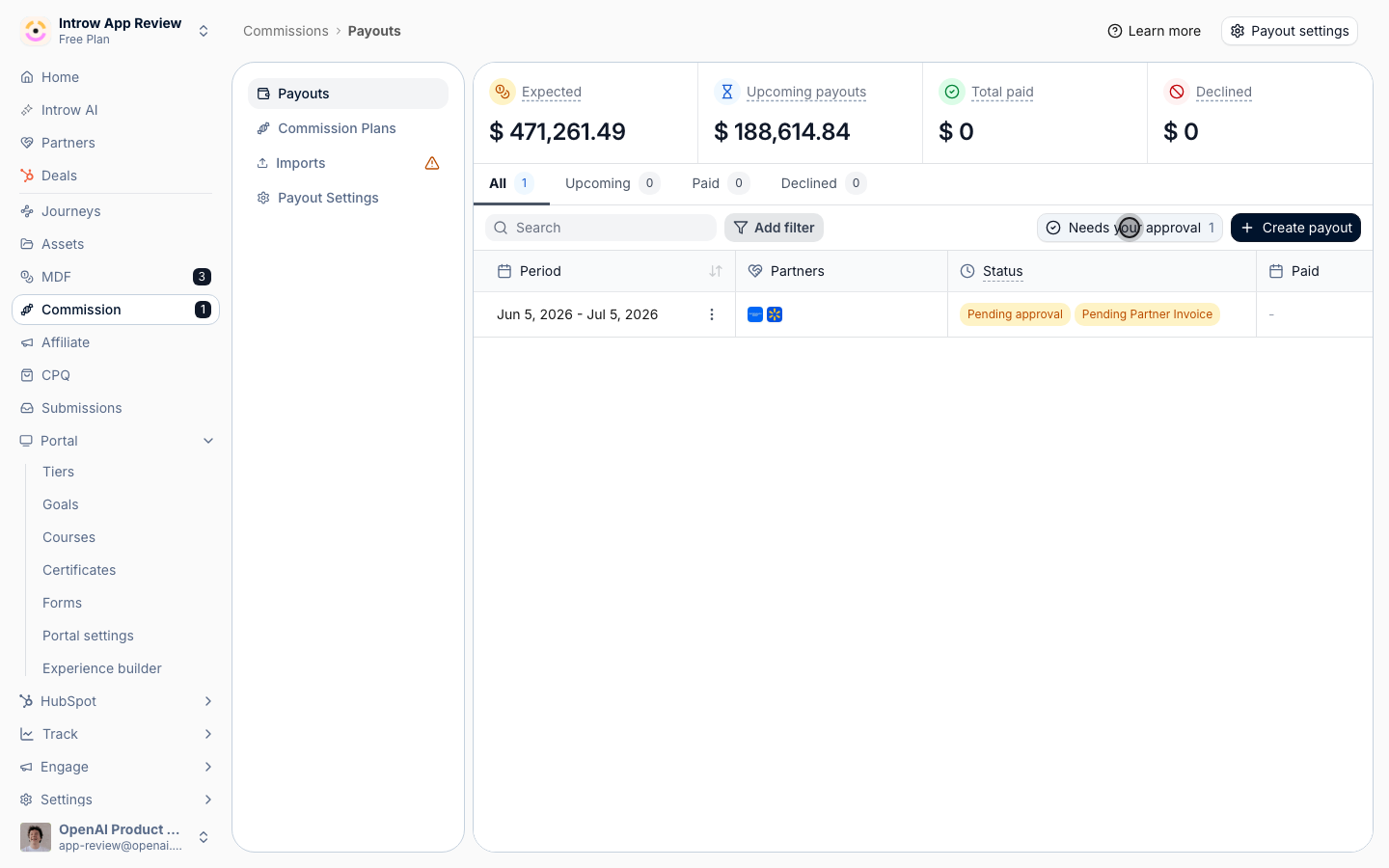The width and height of the screenshot is (1389, 868).
Task: Open Experience builder under Portal
Action: (102, 668)
